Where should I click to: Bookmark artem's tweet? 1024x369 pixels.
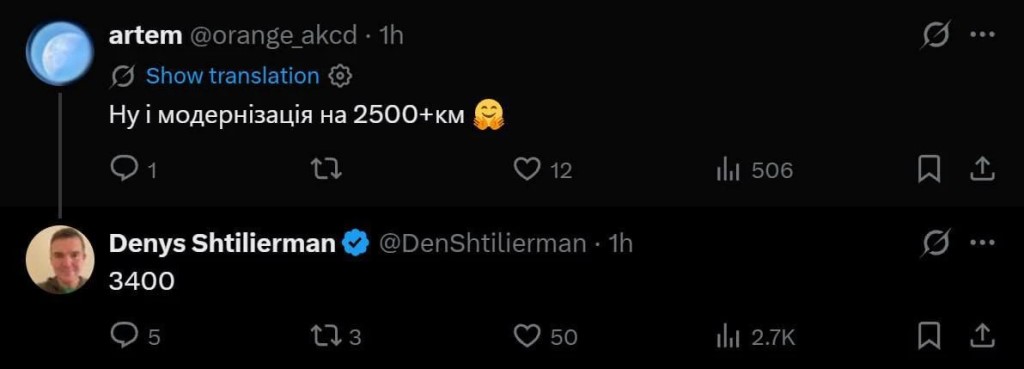point(929,170)
